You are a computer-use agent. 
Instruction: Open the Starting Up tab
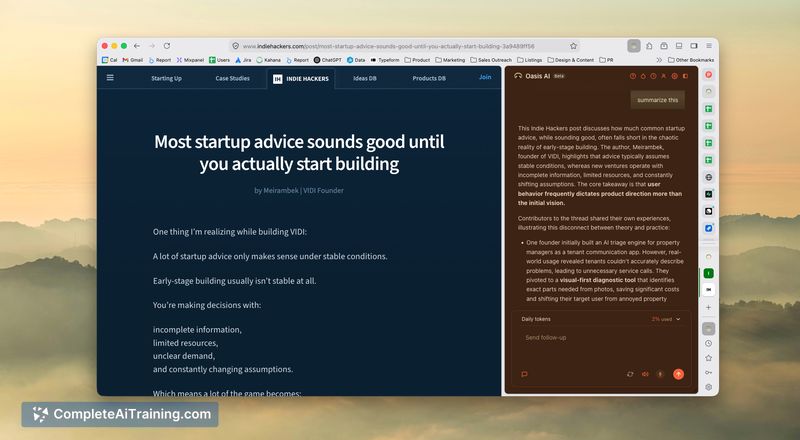tap(166, 78)
